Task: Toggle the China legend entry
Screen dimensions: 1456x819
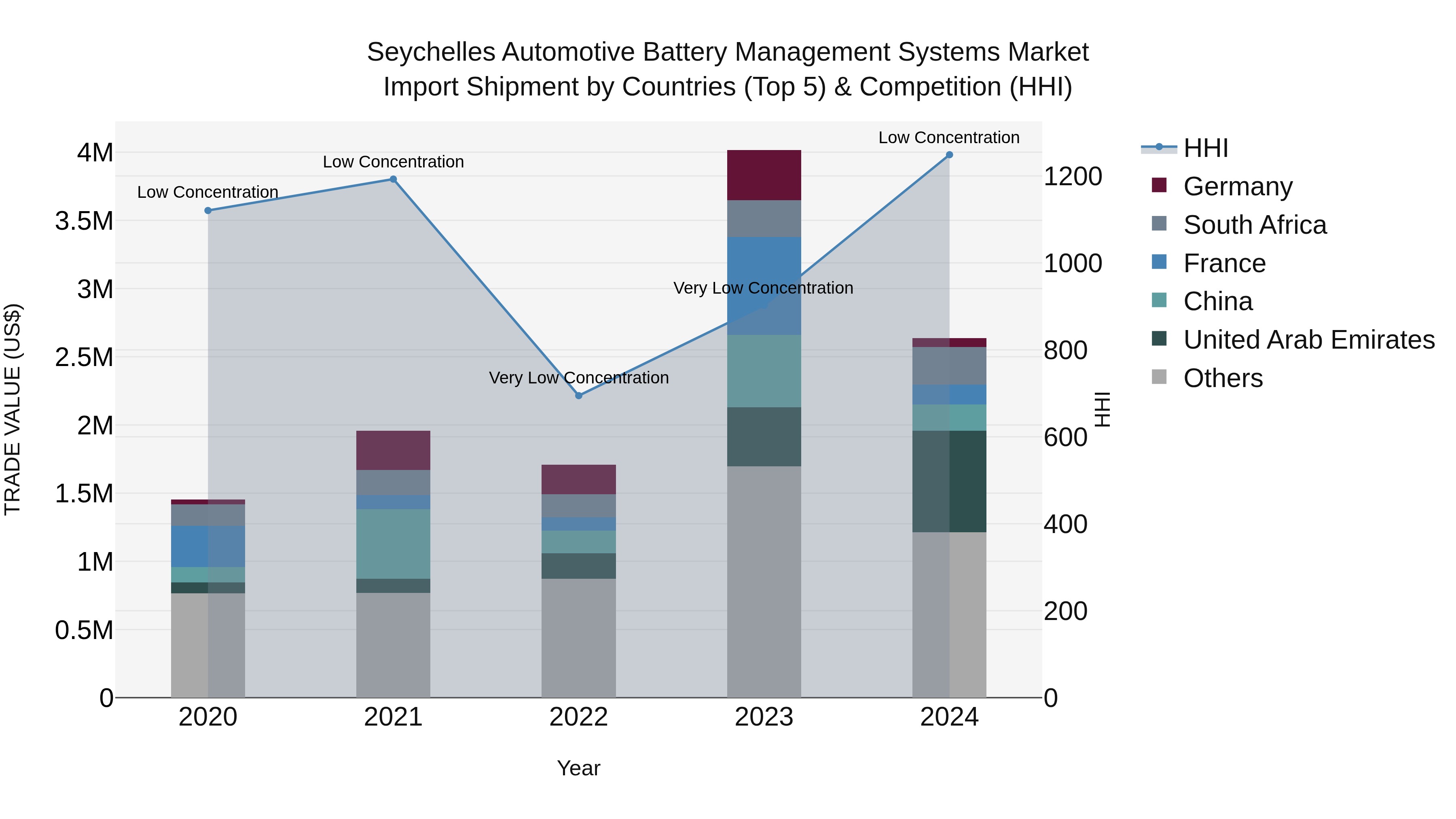Action: point(1202,301)
